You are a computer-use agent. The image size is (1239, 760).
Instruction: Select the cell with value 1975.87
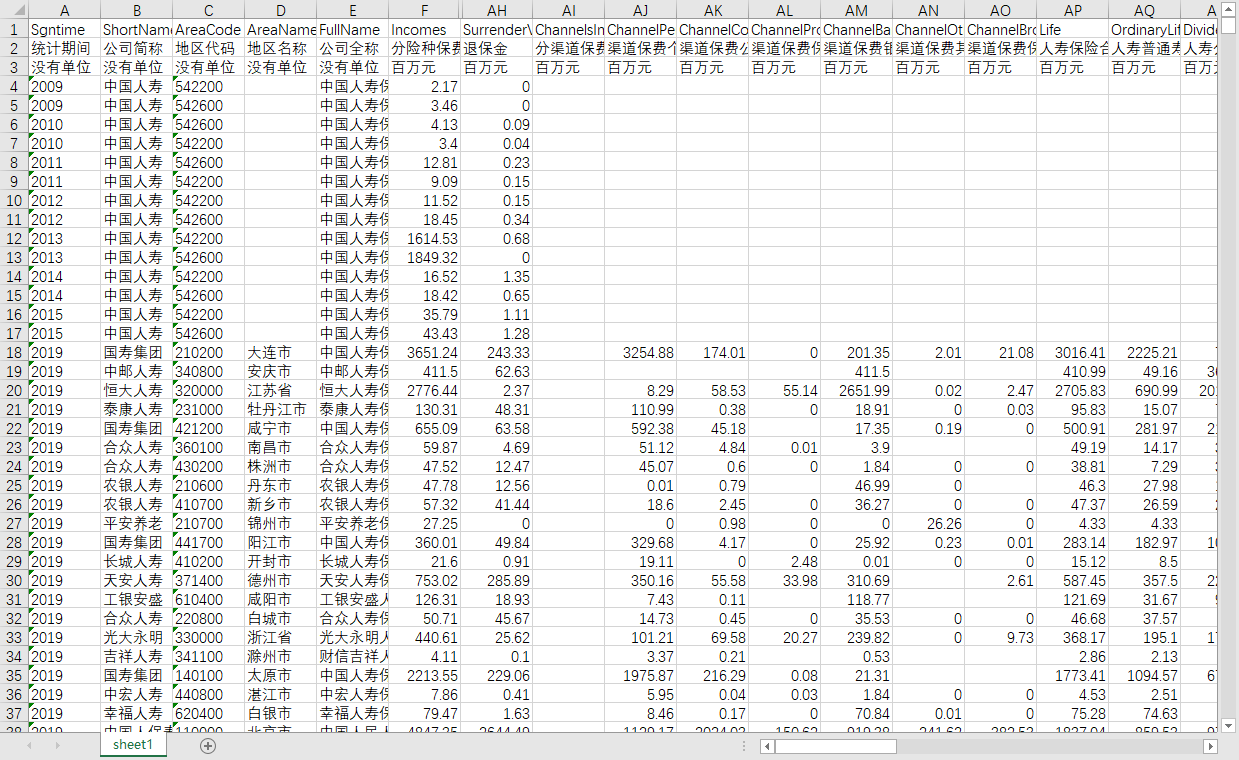pyautogui.click(x=641, y=675)
